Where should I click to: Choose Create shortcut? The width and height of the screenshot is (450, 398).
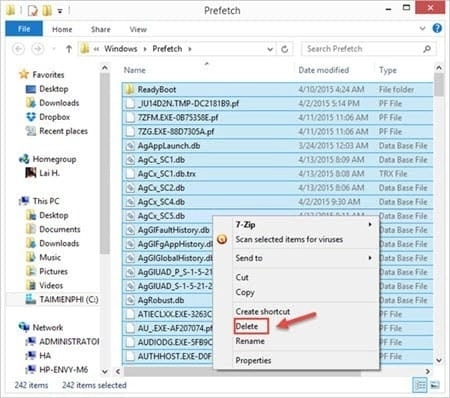click(296, 311)
